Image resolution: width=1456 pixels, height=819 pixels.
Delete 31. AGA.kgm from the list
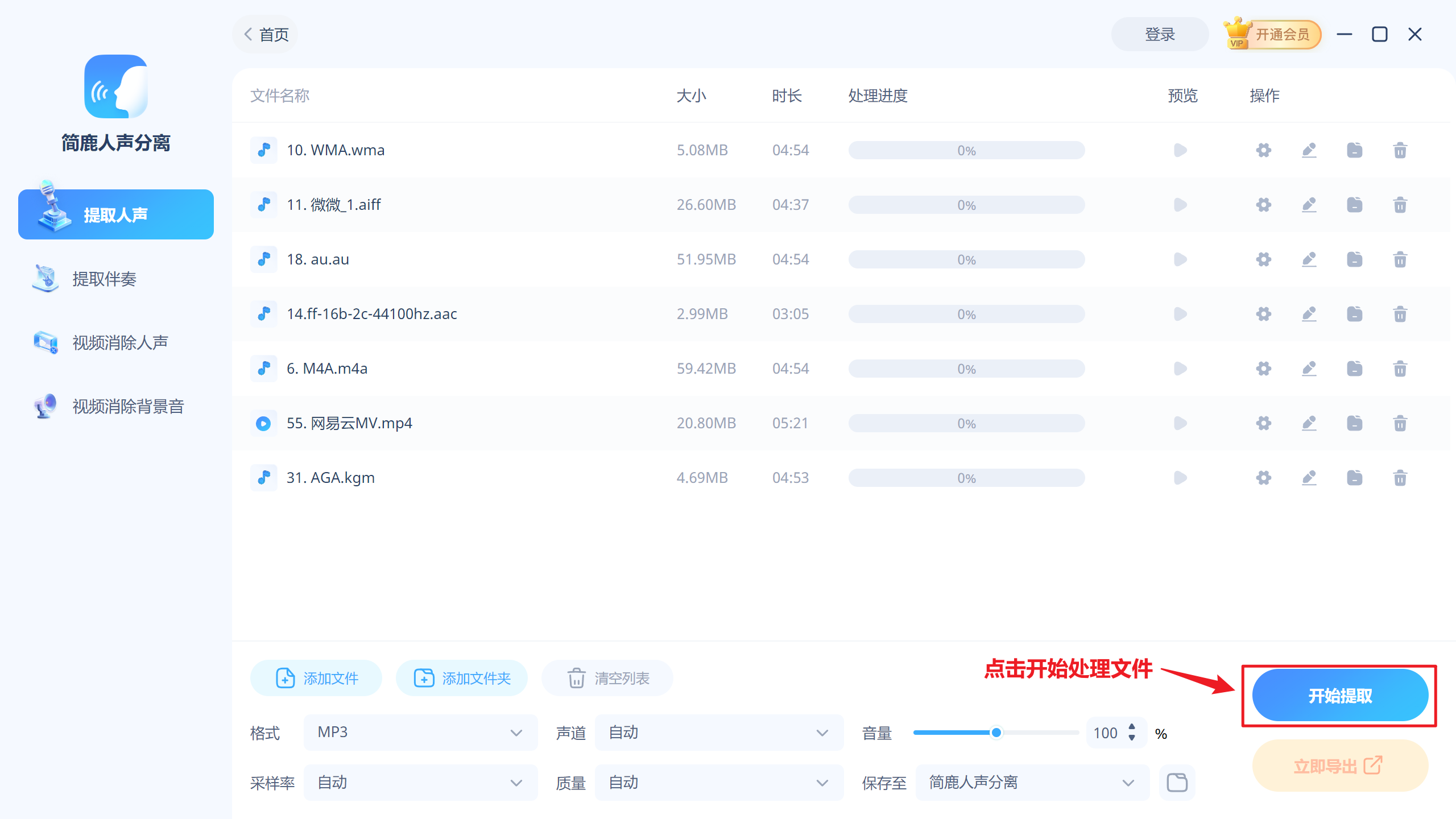tap(1400, 478)
